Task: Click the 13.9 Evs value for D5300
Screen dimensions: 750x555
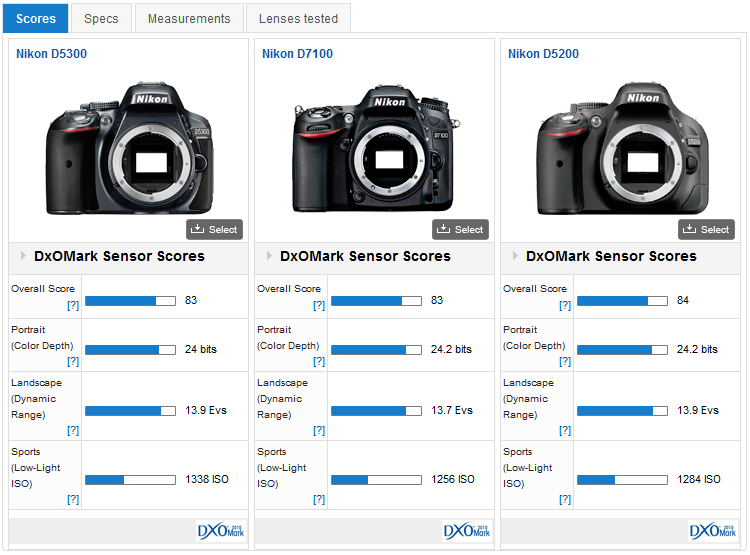Action: tap(206, 410)
